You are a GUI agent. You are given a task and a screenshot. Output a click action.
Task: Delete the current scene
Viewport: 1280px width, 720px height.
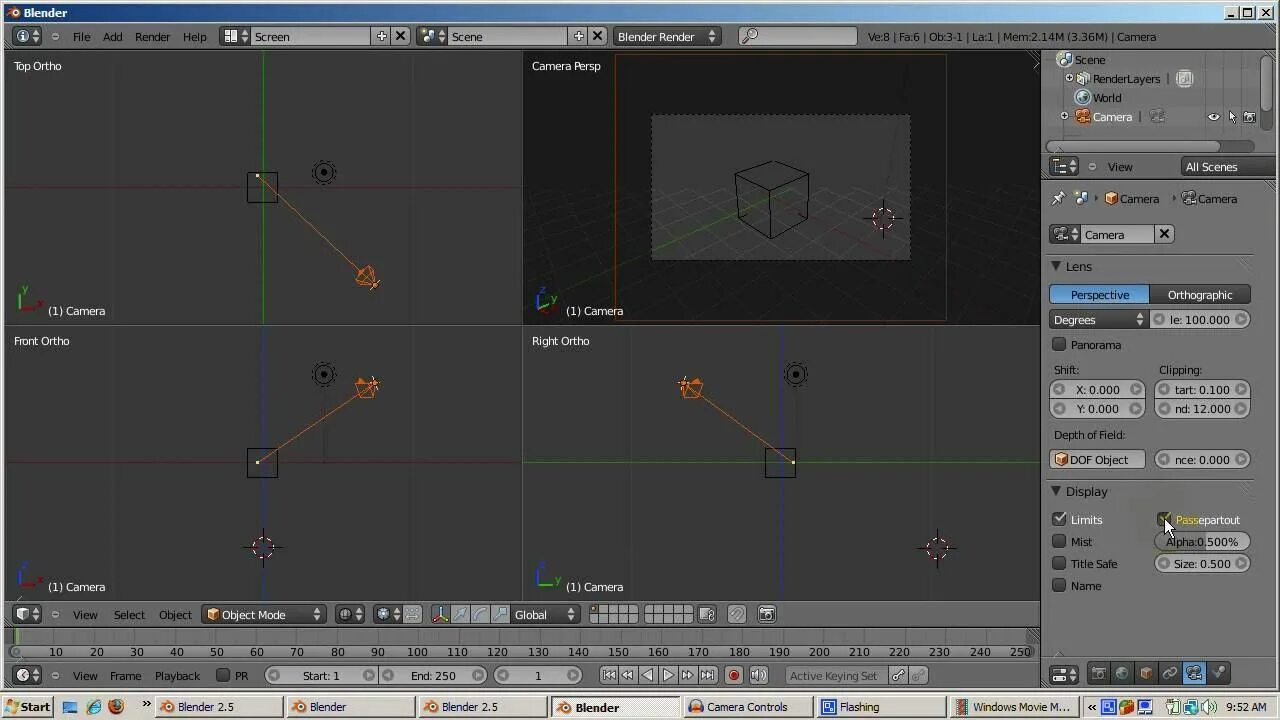pos(597,36)
